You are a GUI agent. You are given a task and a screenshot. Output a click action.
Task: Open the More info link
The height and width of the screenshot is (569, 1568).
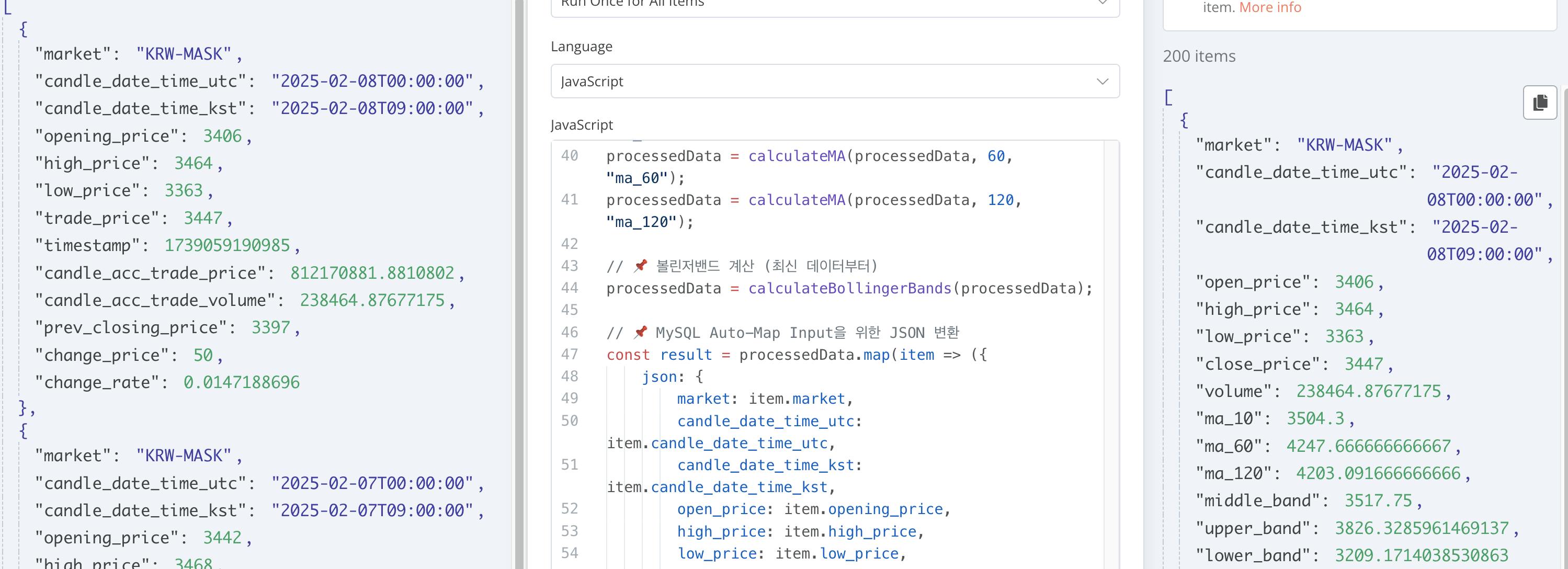[x=1270, y=7]
